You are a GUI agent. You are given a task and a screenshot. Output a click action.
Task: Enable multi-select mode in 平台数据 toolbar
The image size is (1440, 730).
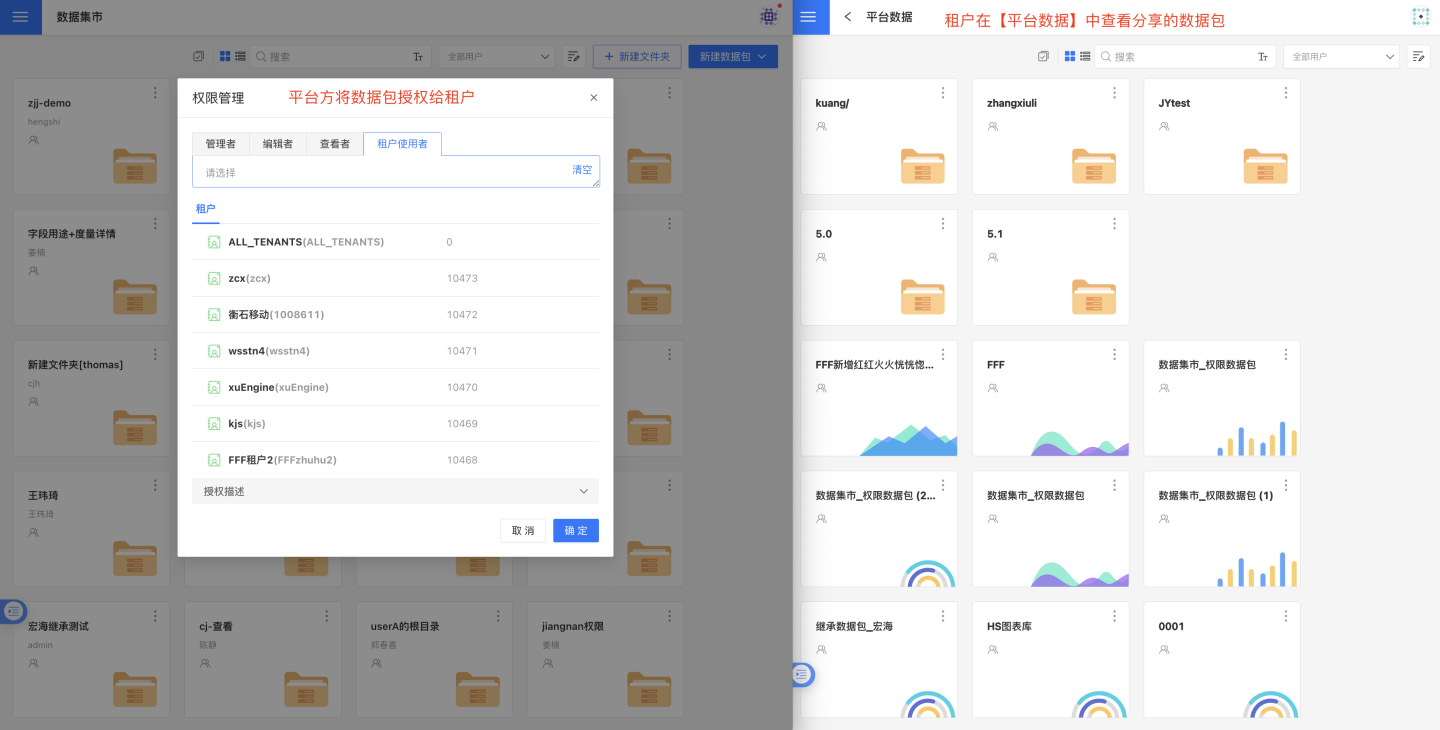(x=1044, y=57)
